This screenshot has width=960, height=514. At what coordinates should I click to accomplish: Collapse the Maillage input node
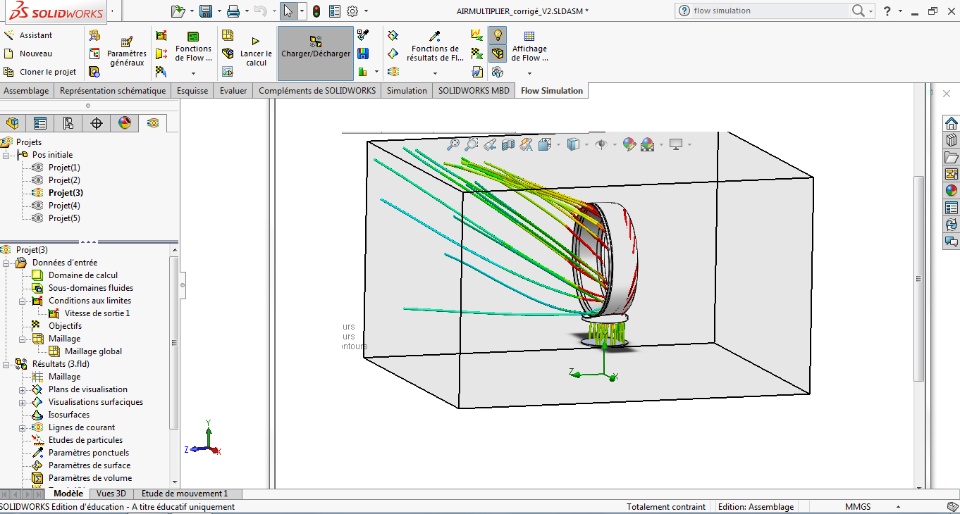pos(22,339)
